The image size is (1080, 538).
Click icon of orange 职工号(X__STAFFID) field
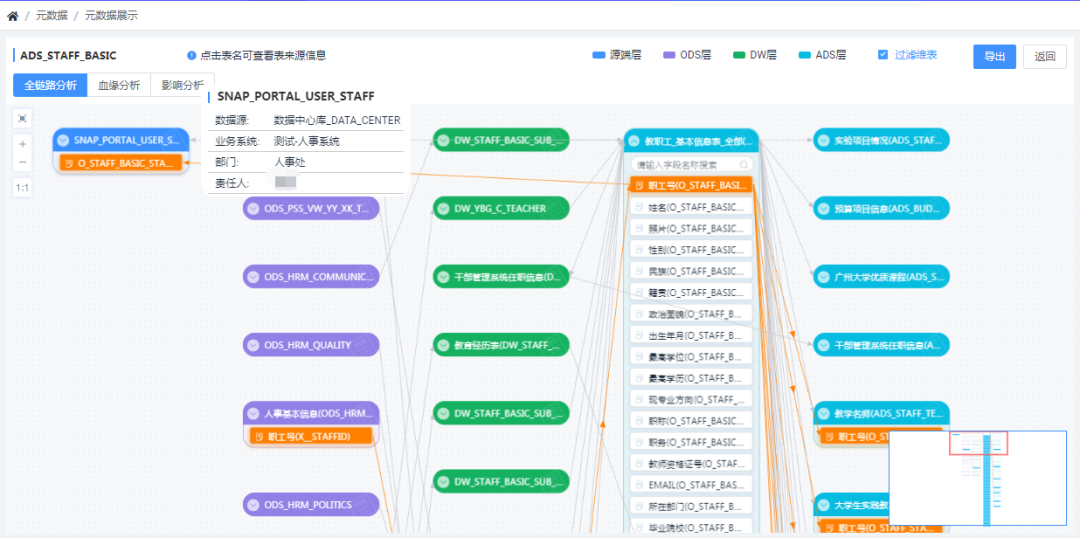pyautogui.click(x=259, y=436)
